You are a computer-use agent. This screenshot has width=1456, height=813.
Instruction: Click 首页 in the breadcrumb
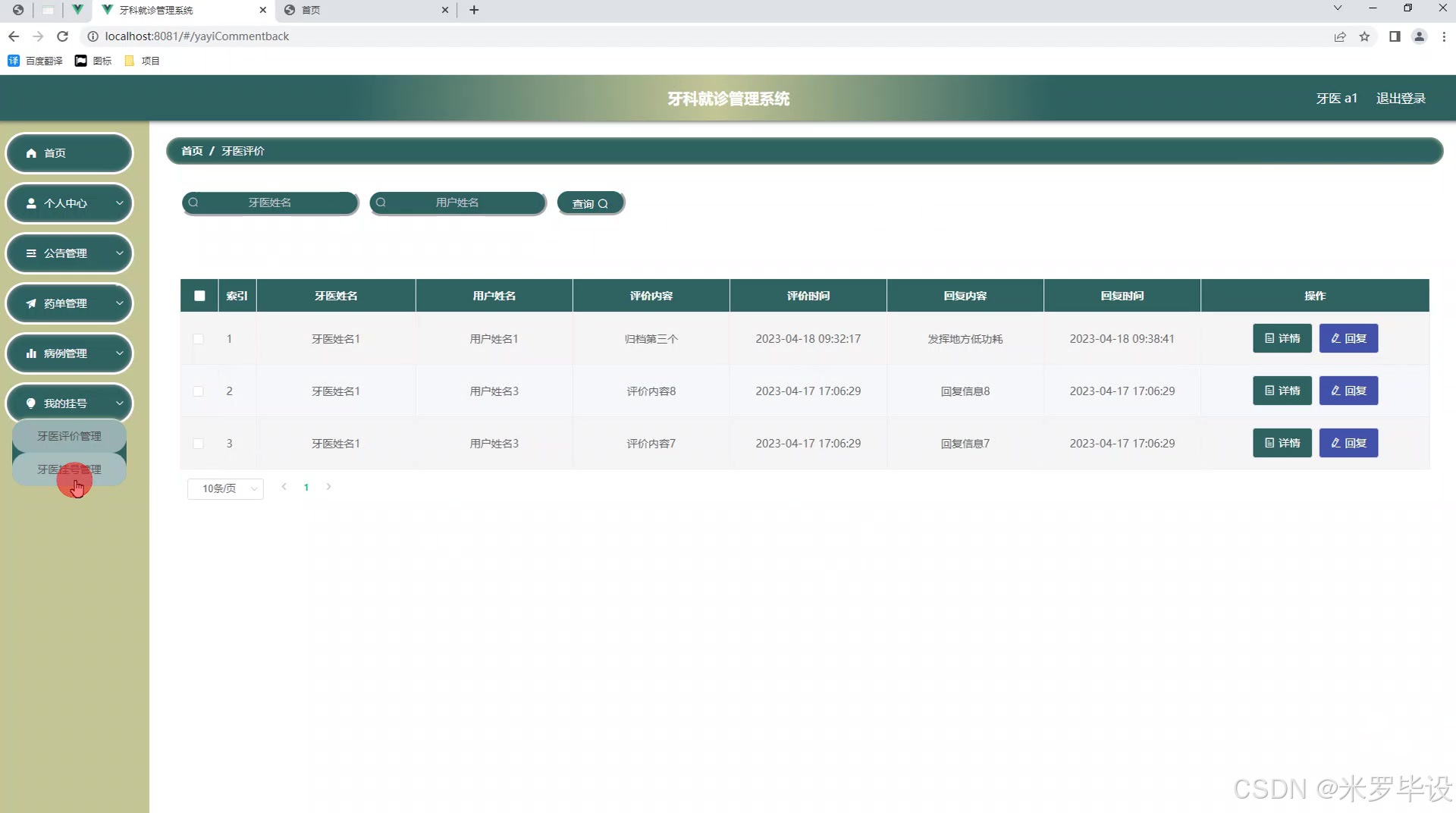pos(192,151)
